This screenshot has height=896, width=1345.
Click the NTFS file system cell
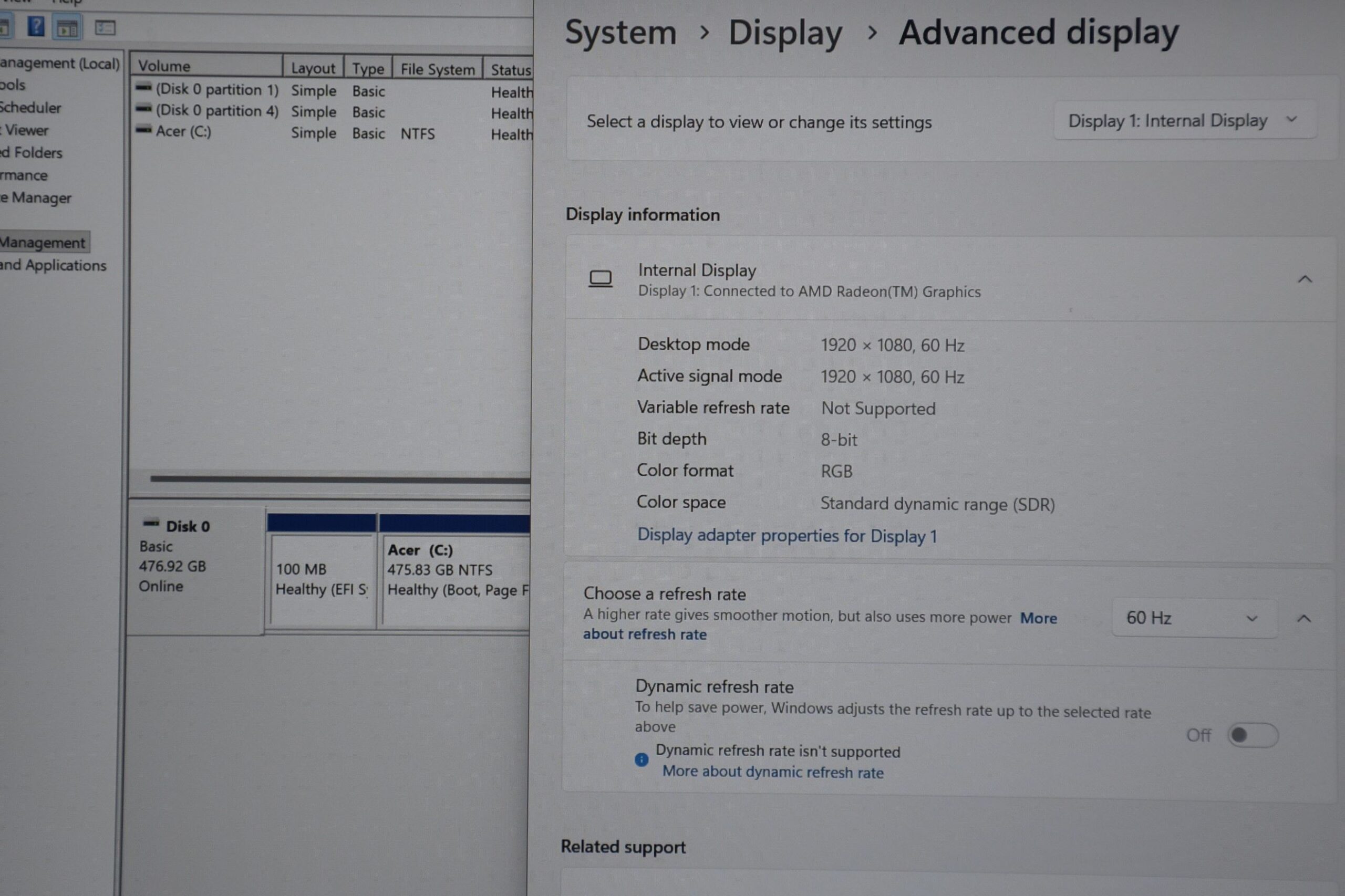pos(417,134)
